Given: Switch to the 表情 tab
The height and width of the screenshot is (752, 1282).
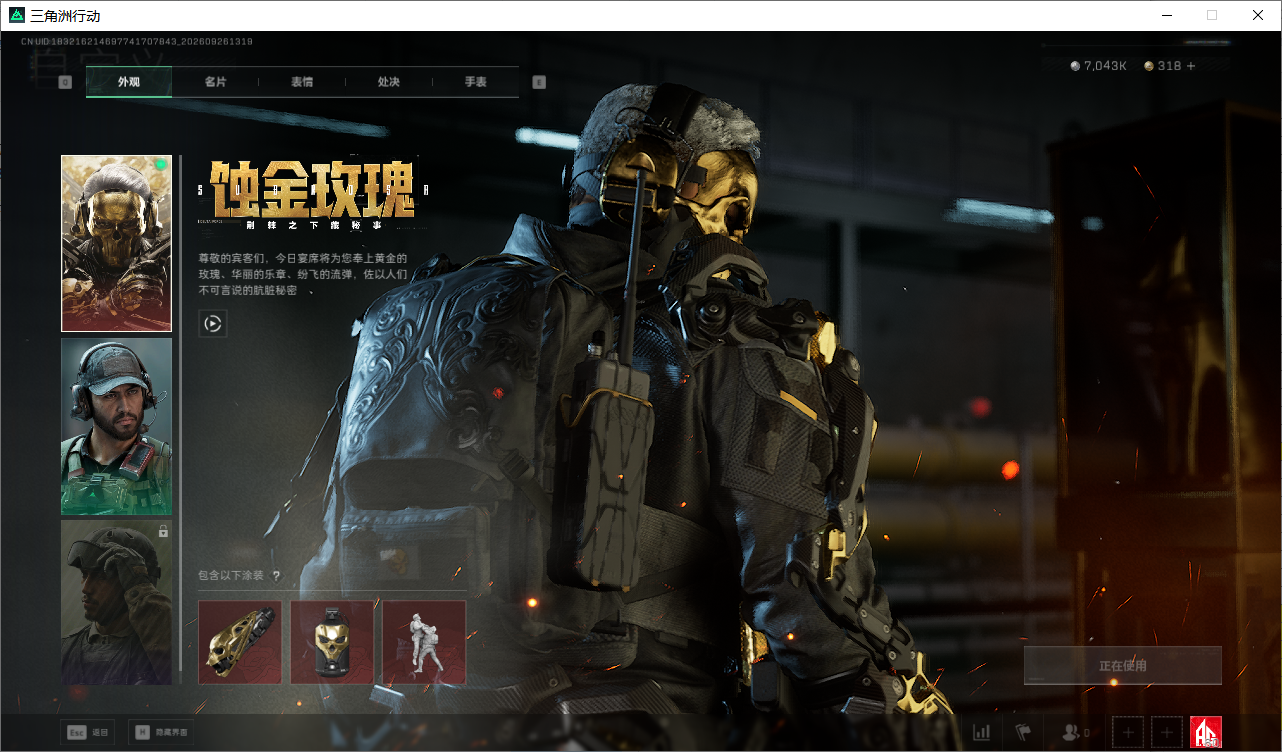Looking at the screenshot, I should [302, 82].
